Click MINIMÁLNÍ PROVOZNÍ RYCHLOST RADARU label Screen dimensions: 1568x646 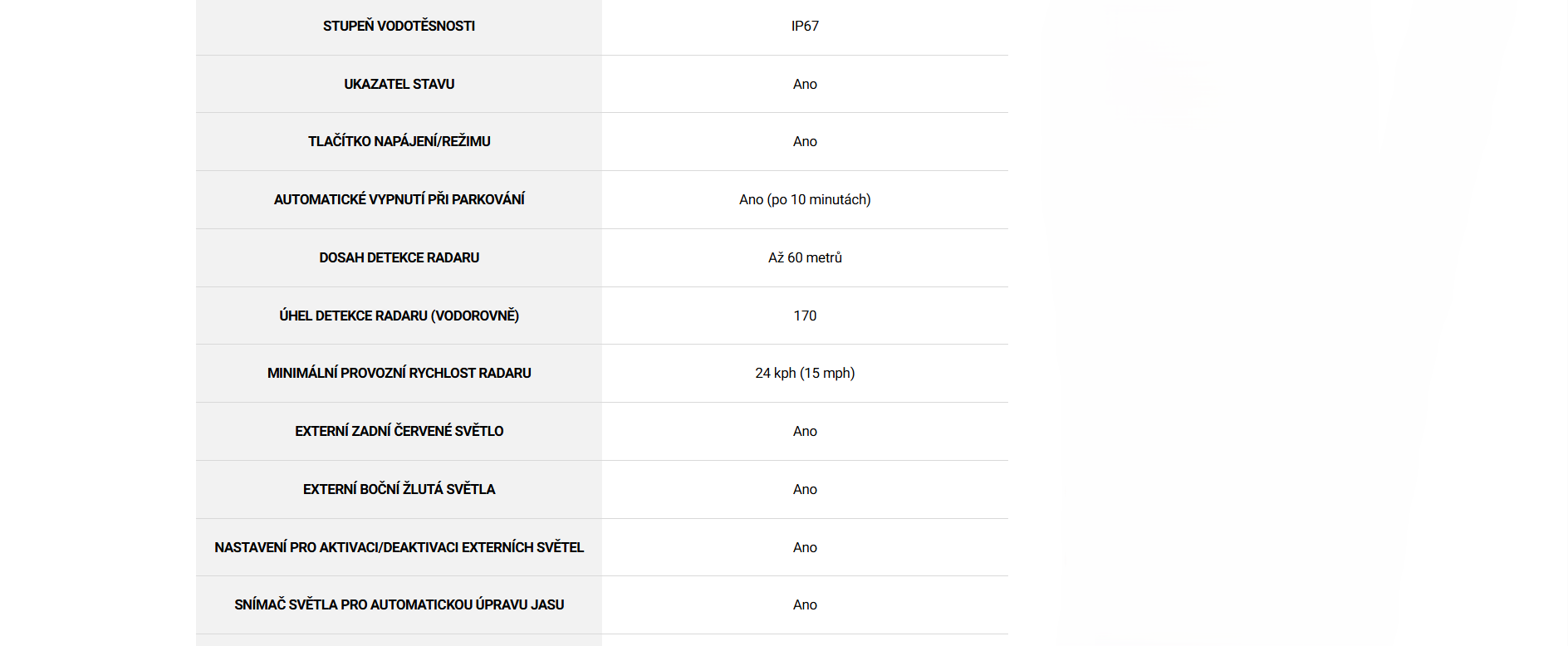(399, 373)
